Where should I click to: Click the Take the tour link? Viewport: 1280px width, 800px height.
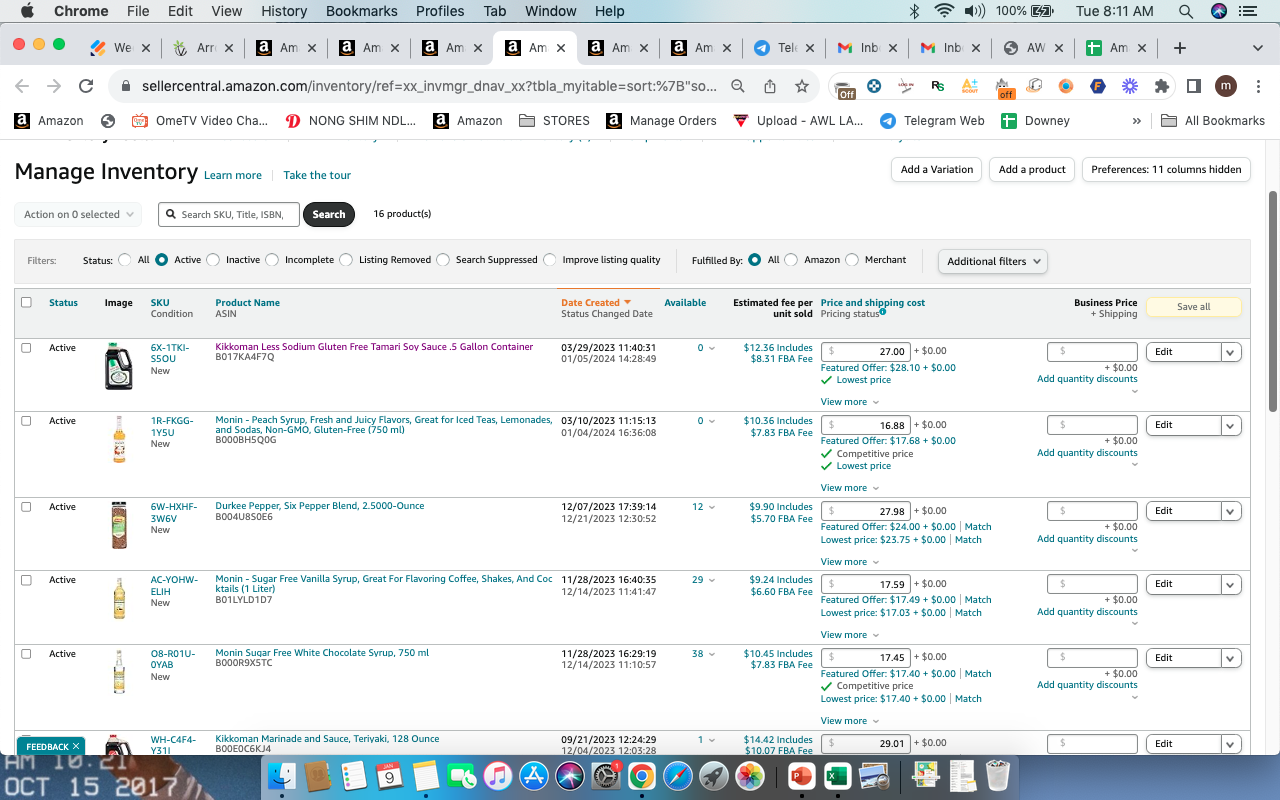coord(317,175)
